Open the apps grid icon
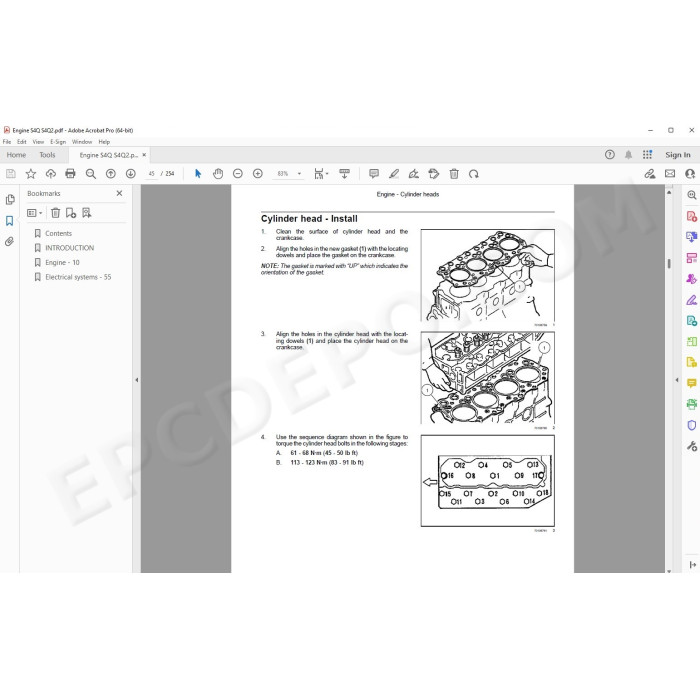The width and height of the screenshot is (700, 700). [647, 154]
